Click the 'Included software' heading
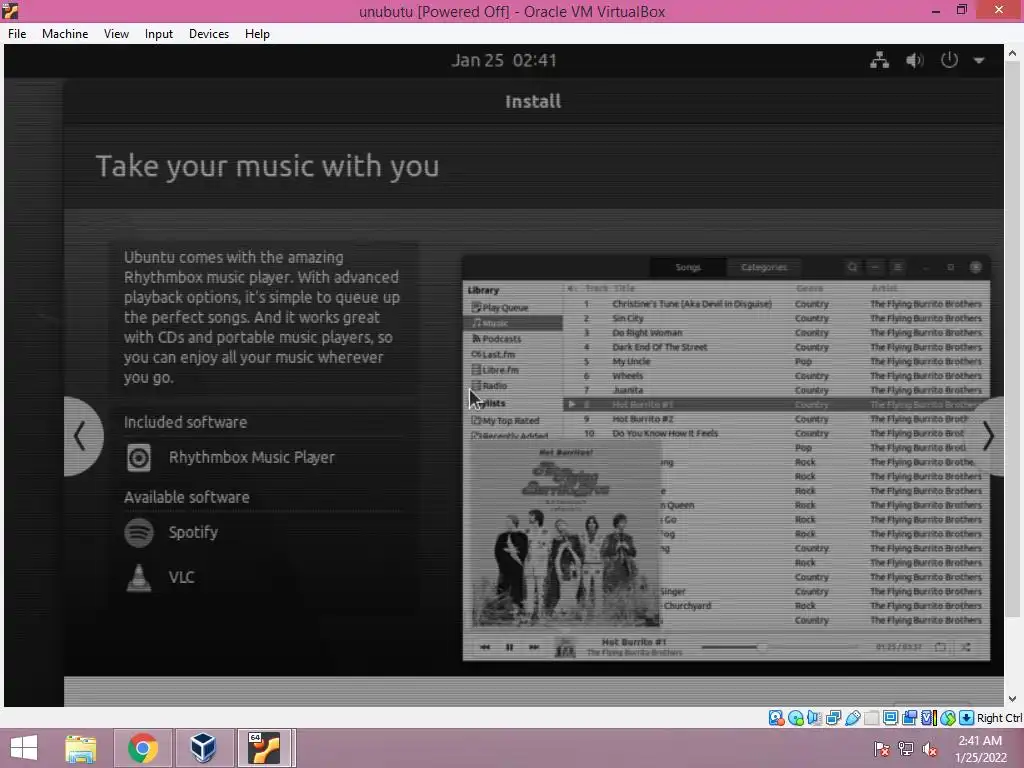The width and height of the screenshot is (1024, 768). [x=185, y=422]
